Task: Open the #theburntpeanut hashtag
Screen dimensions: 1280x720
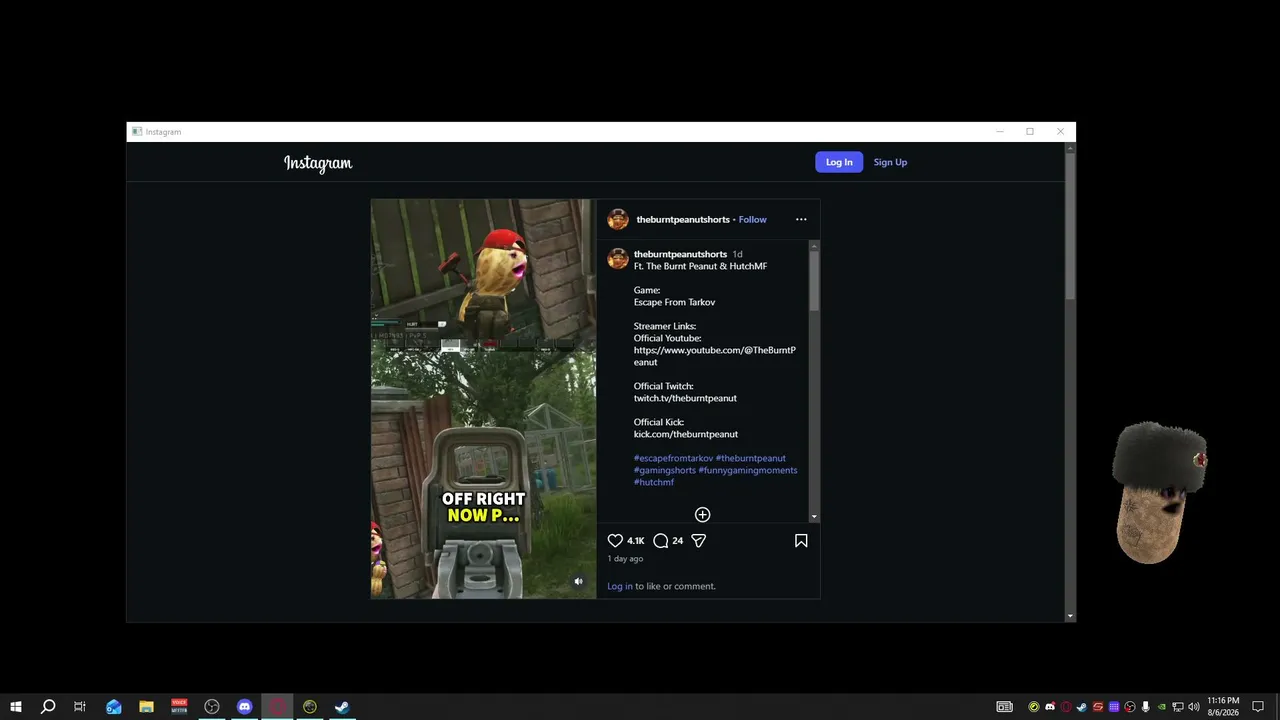Action: 751,458
